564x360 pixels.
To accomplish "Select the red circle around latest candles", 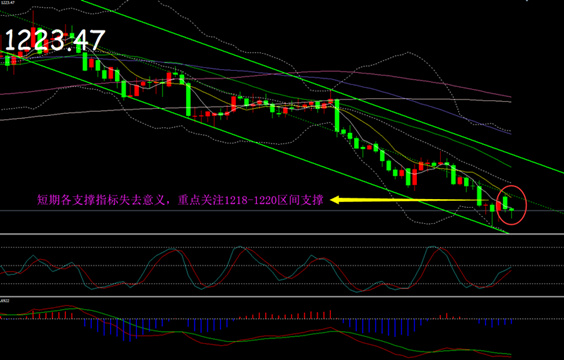I will point(511,205).
